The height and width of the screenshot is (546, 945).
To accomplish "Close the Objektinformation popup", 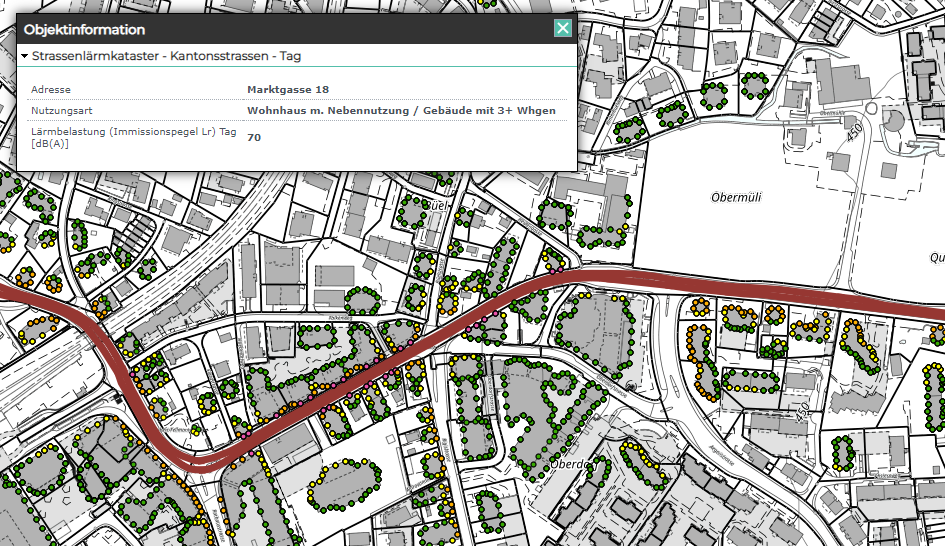I will coord(563,29).
